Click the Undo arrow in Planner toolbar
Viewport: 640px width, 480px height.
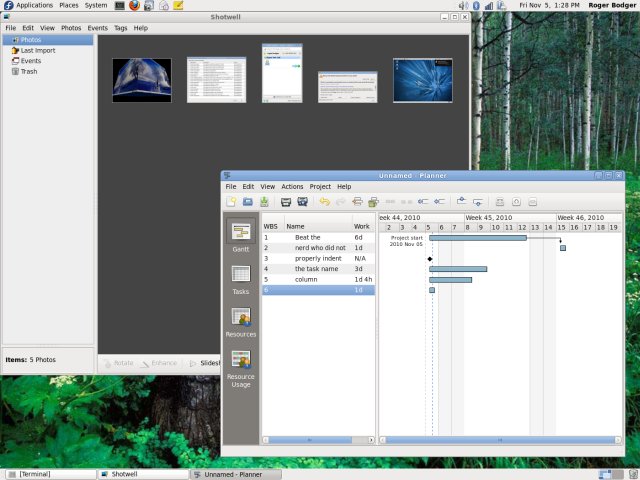[324, 202]
